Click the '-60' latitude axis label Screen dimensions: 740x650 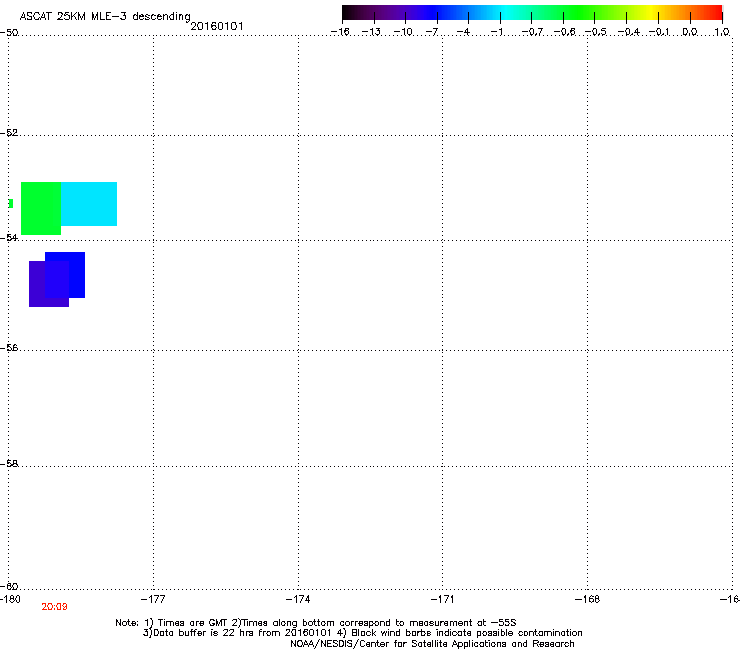pos(9,586)
